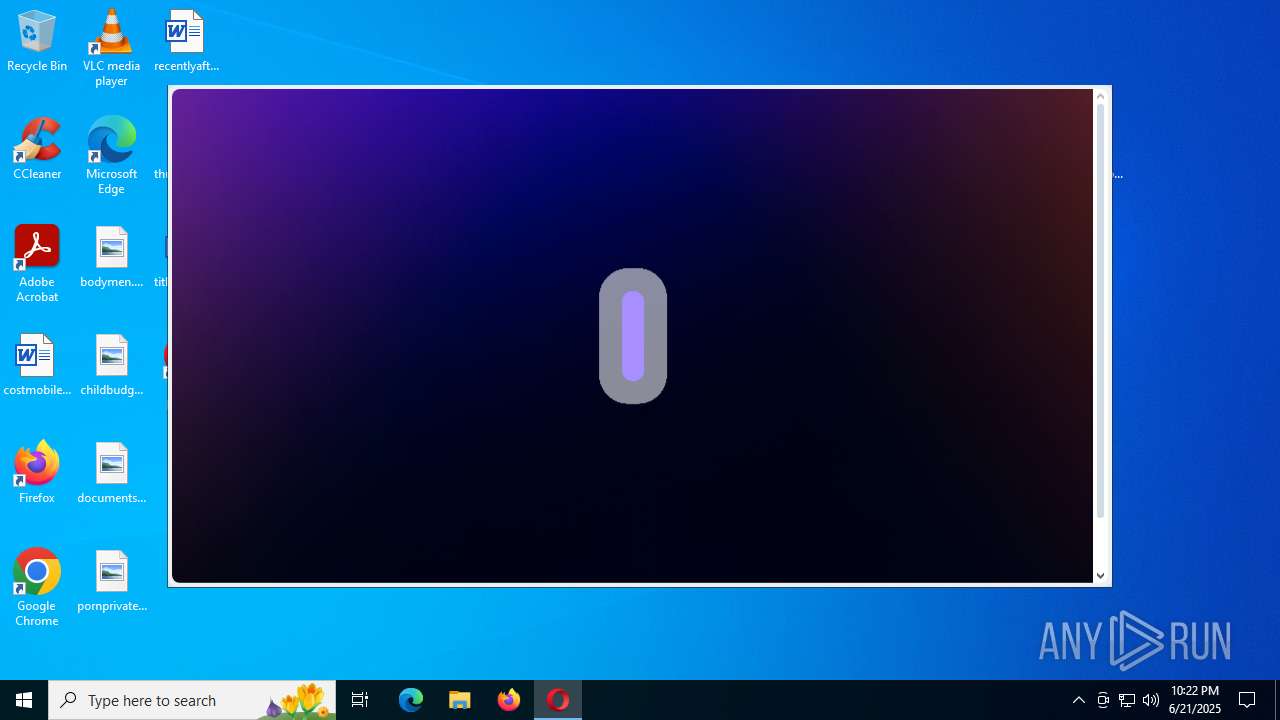Click the taskbar search box
This screenshot has height=720, width=1280.
pyautogui.click(x=192, y=700)
